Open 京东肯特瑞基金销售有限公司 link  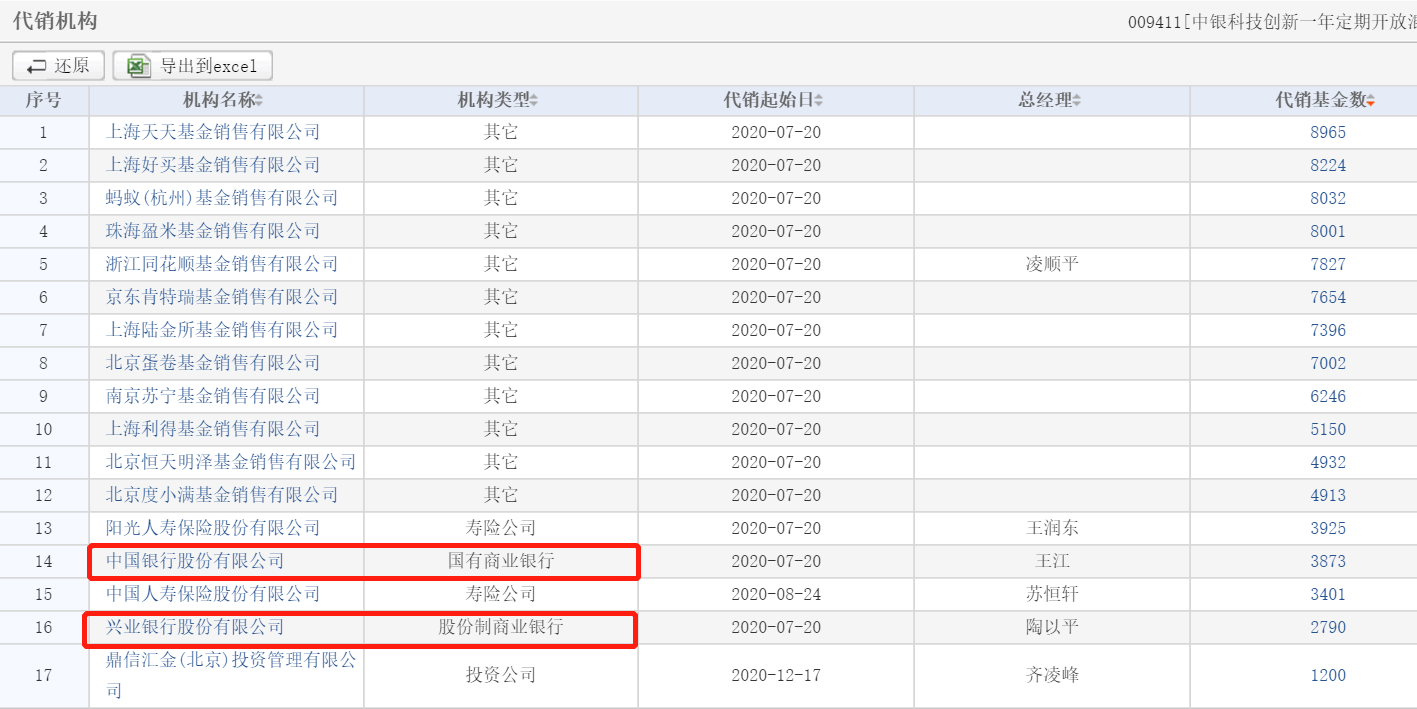pyautogui.click(x=222, y=297)
